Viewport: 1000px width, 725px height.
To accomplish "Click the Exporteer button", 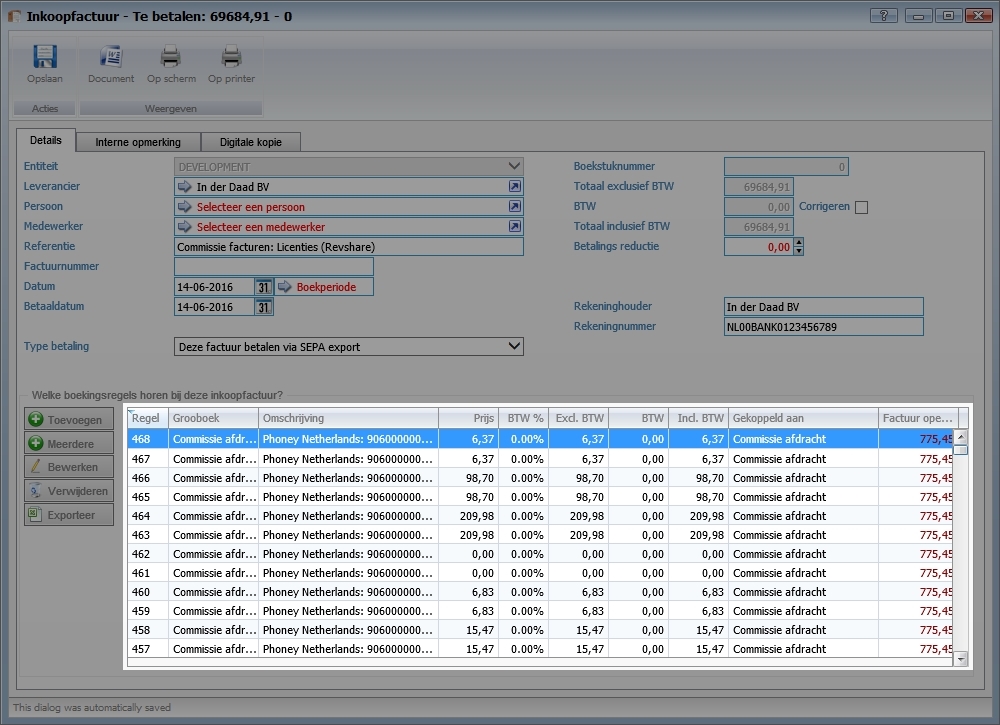I will pyautogui.click(x=69, y=515).
